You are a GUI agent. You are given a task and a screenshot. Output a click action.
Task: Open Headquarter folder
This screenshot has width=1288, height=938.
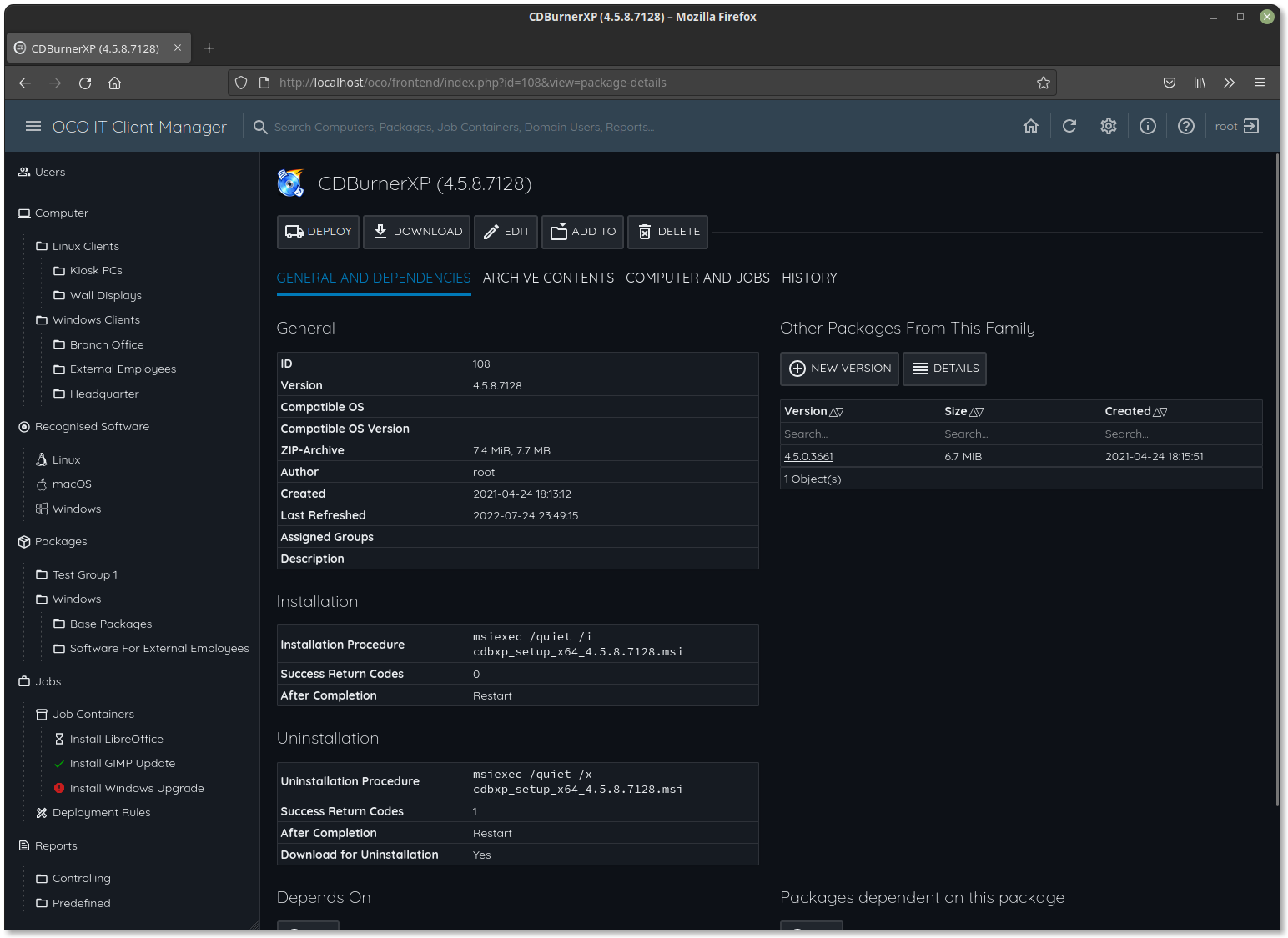tap(96, 394)
